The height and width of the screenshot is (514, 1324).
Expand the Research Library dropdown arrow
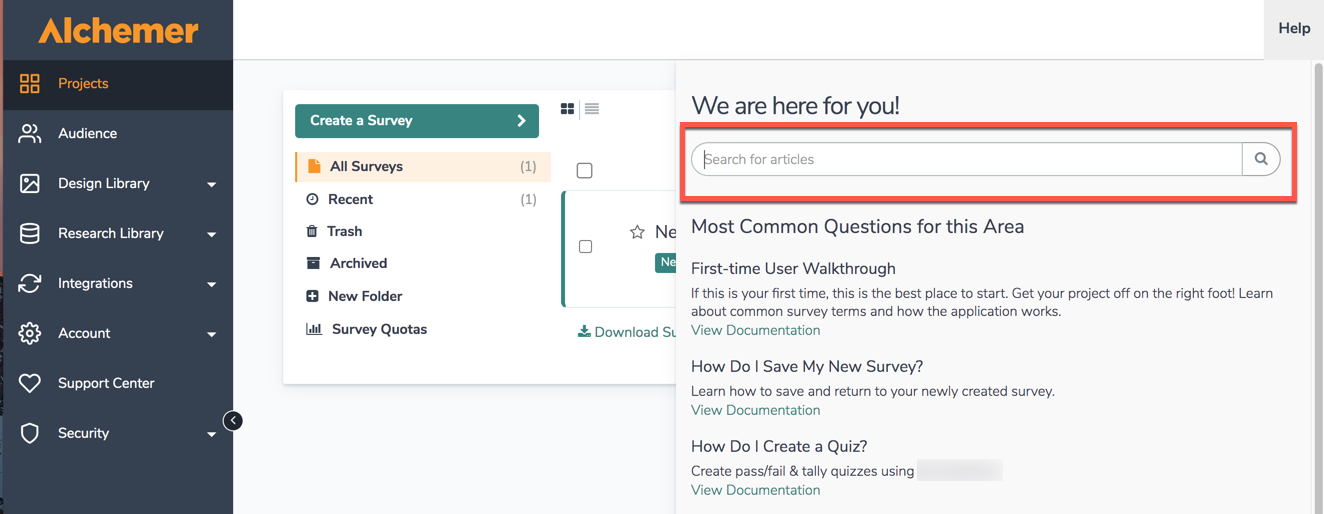tap(211, 234)
